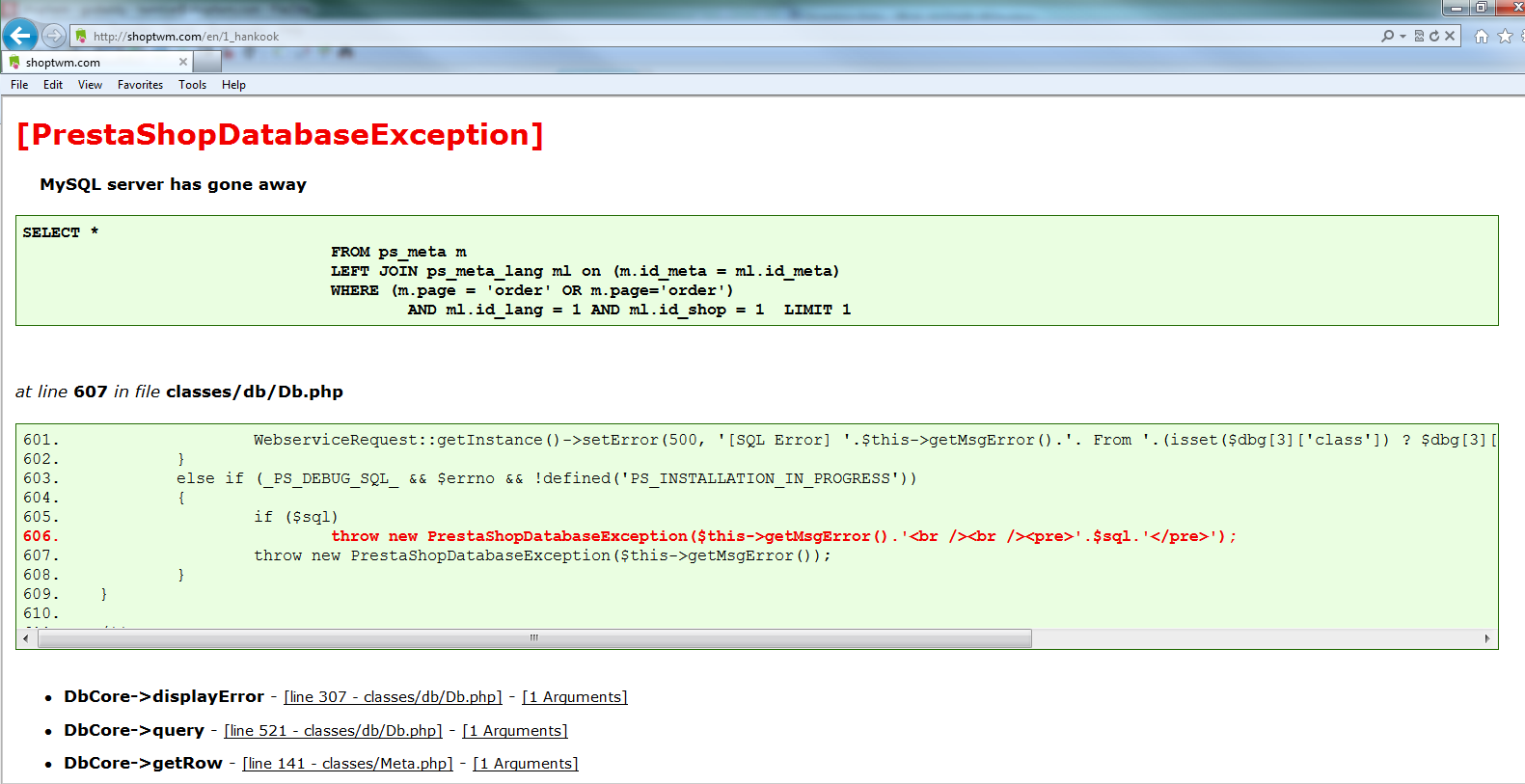Open the Help menu
The width and height of the screenshot is (1525, 784).
[233, 85]
